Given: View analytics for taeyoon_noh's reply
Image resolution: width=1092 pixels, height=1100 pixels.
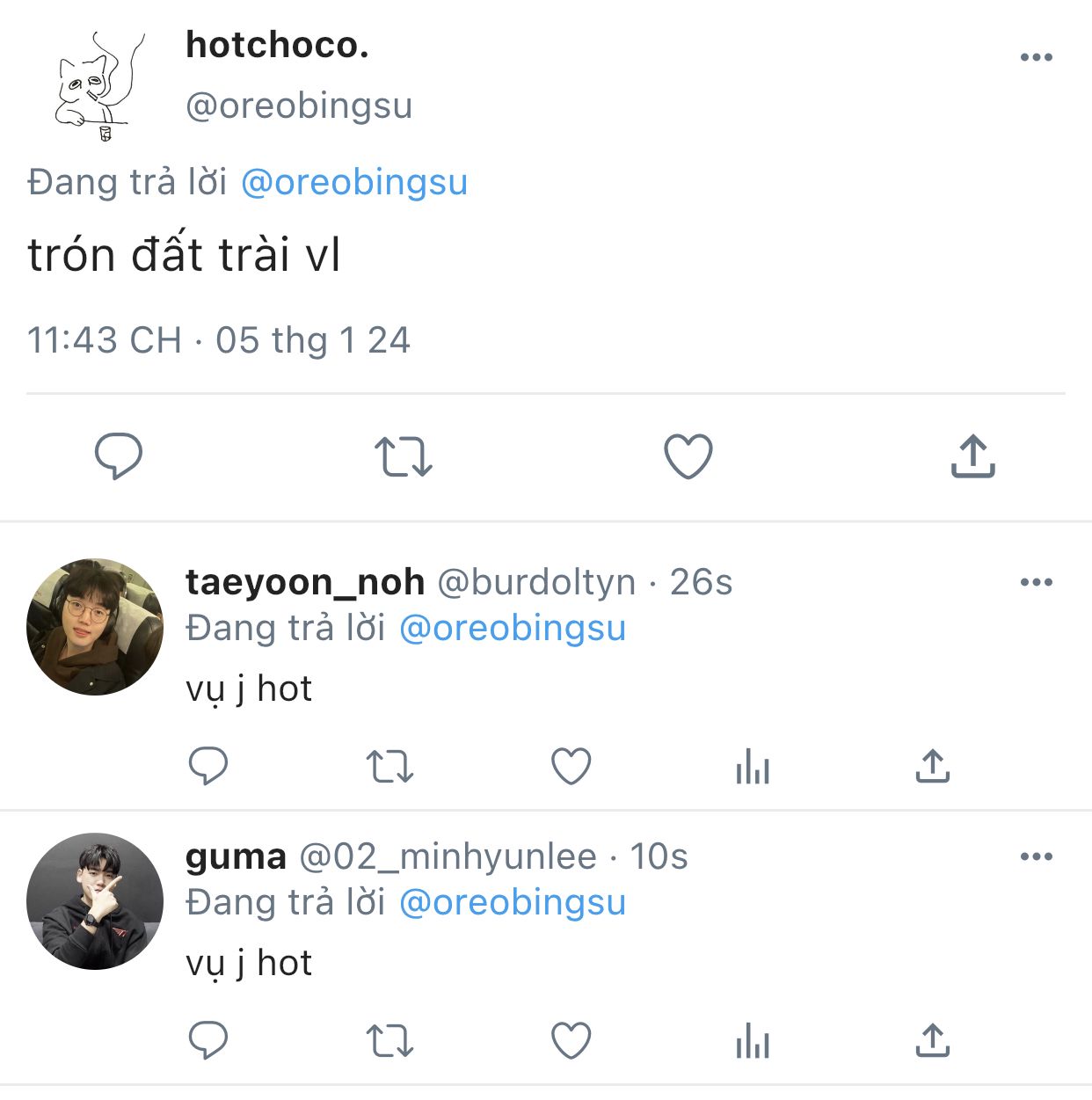Looking at the screenshot, I should point(753,766).
